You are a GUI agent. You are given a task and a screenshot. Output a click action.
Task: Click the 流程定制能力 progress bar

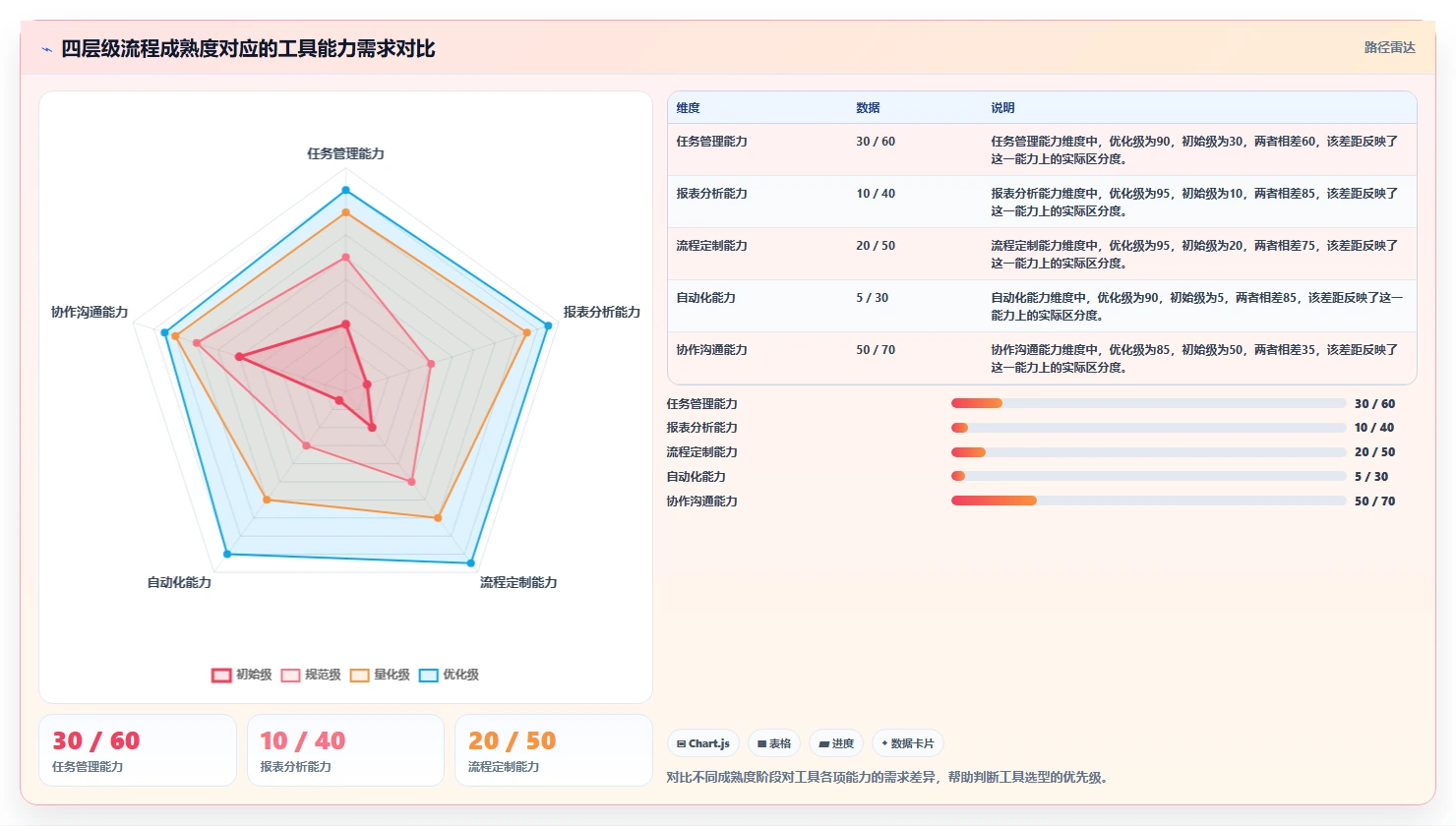1148,452
